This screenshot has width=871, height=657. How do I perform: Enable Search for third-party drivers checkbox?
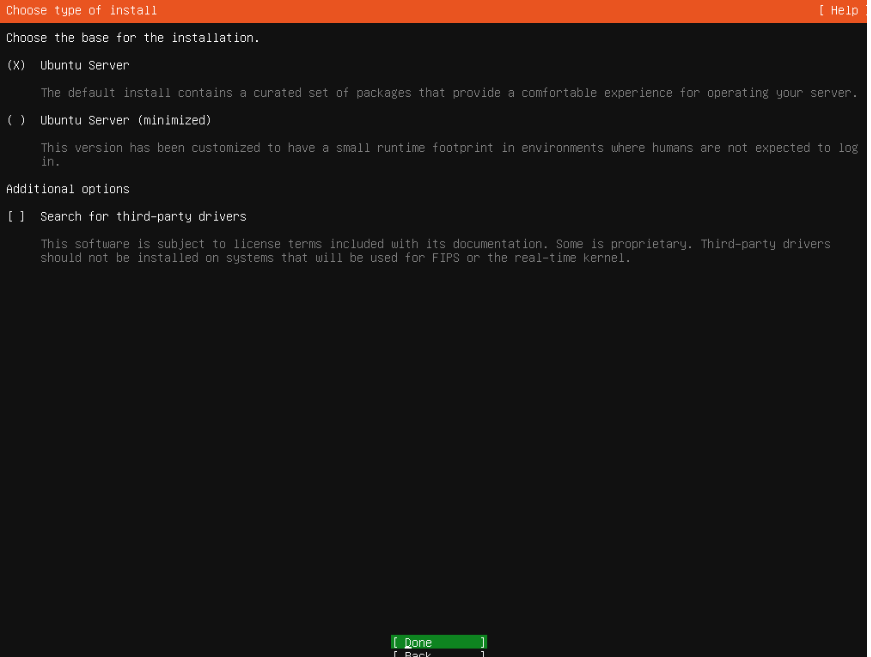(x=126, y=217)
